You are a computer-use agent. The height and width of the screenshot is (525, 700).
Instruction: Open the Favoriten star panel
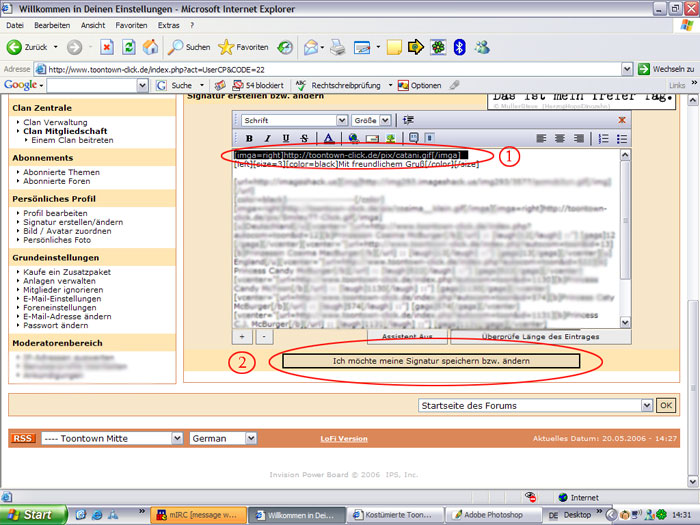[243, 47]
